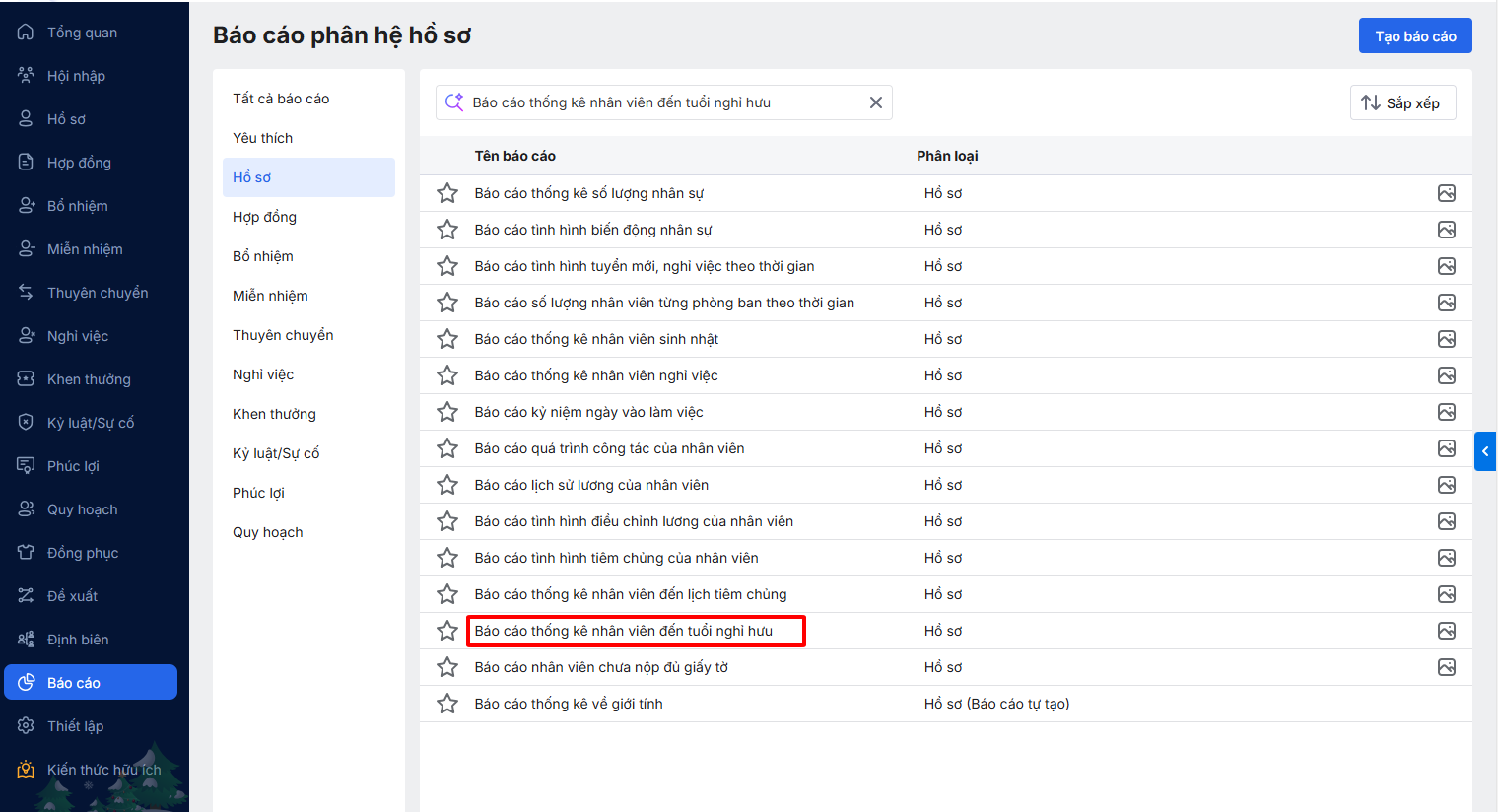This screenshot has height=812, width=1498.
Task: Click the 'Tạo báo cáo' button
Action: pos(1414,36)
